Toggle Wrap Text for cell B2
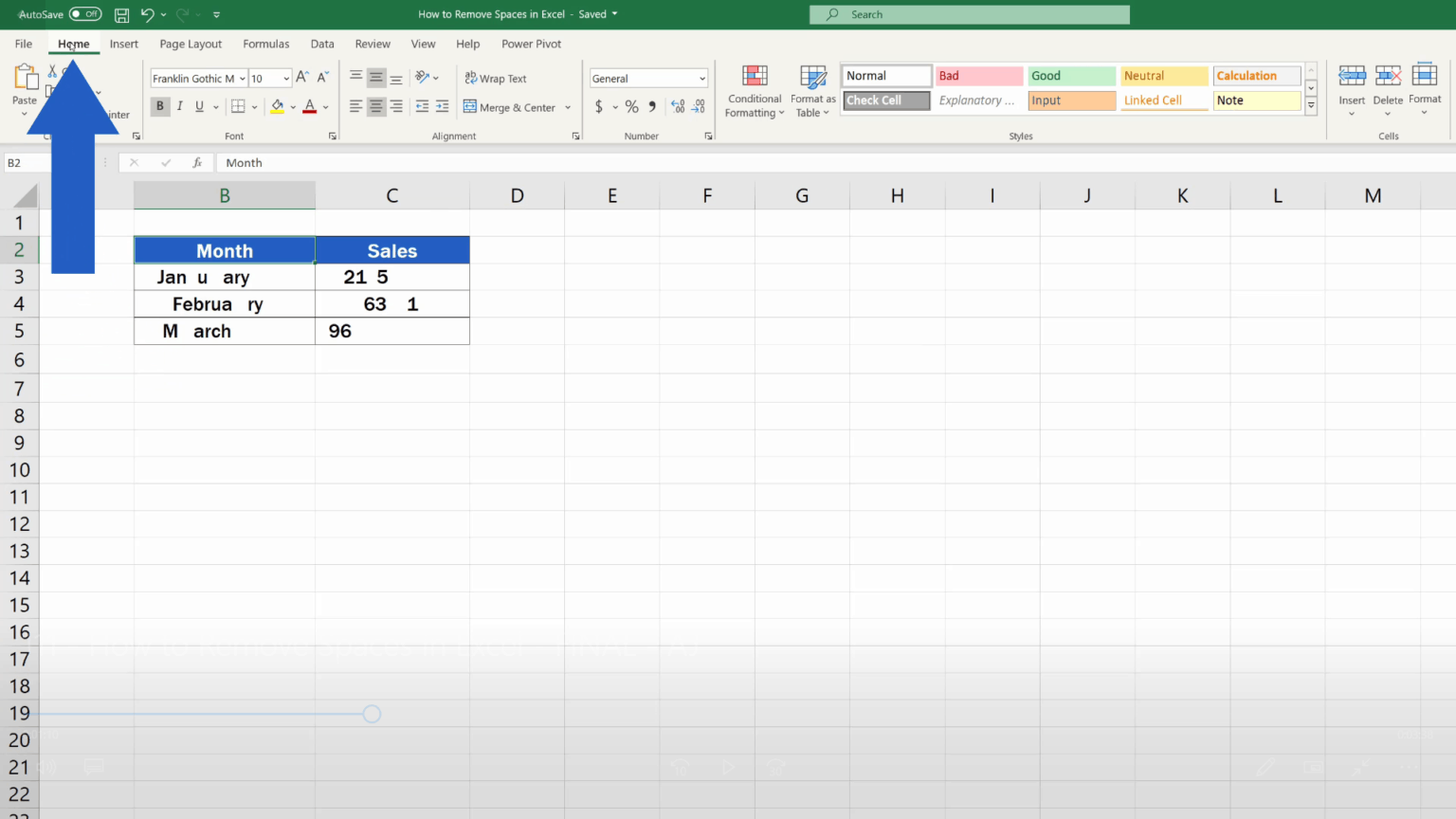 tap(496, 78)
